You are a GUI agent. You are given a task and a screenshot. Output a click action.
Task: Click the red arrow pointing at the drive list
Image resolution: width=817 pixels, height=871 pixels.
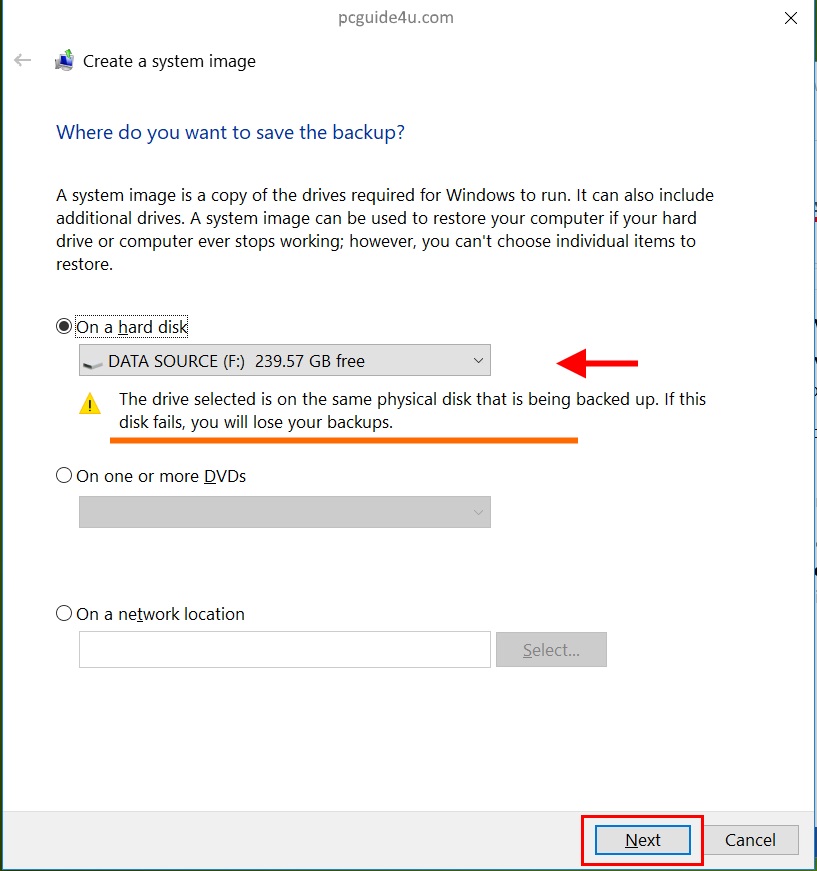[597, 364]
